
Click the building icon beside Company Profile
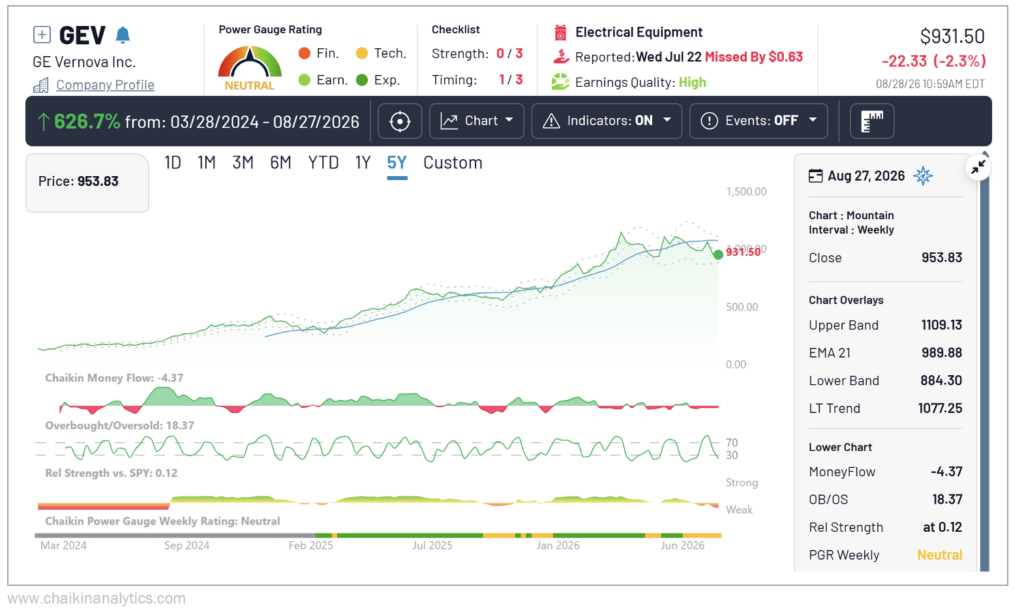pyautogui.click(x=40, y=86)
